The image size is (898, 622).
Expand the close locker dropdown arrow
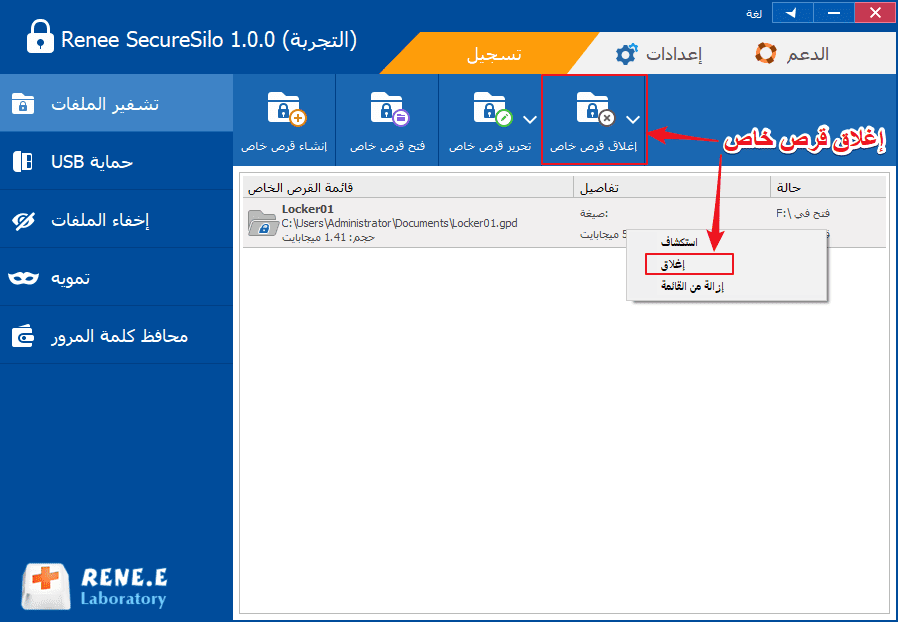coord(633,120)
